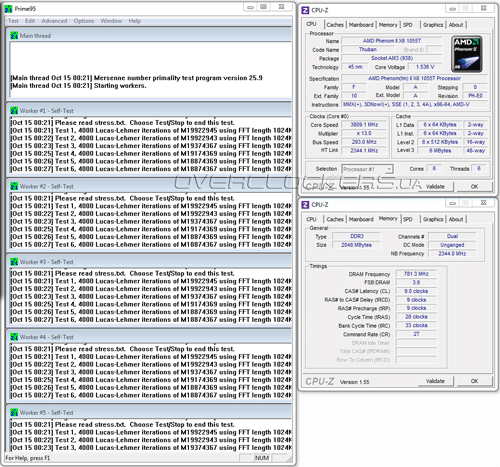Screen dimensions: 500x467
Task: Open the Options menu in Prime95
Action: pos(84,21)
